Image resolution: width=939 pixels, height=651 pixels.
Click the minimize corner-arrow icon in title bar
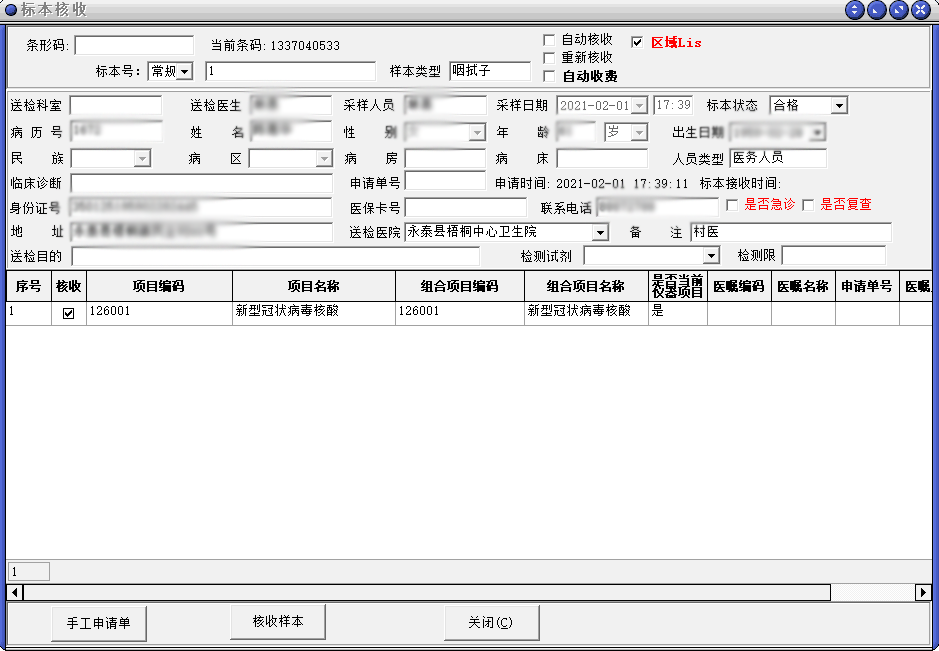click(877, 10)
